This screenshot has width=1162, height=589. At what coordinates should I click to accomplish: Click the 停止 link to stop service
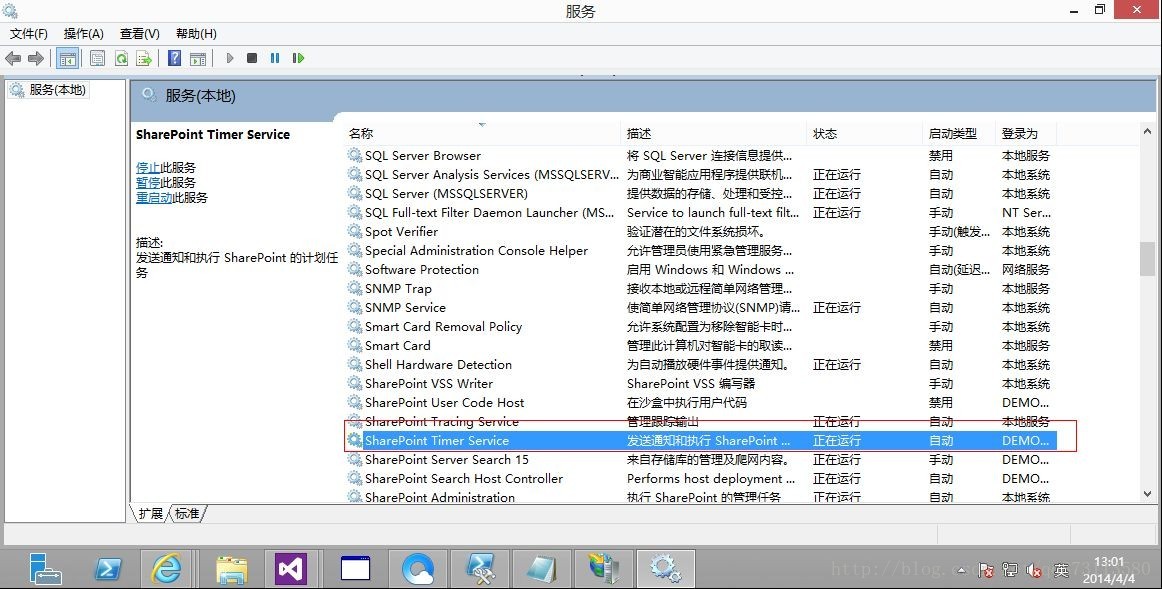(147, 167)
